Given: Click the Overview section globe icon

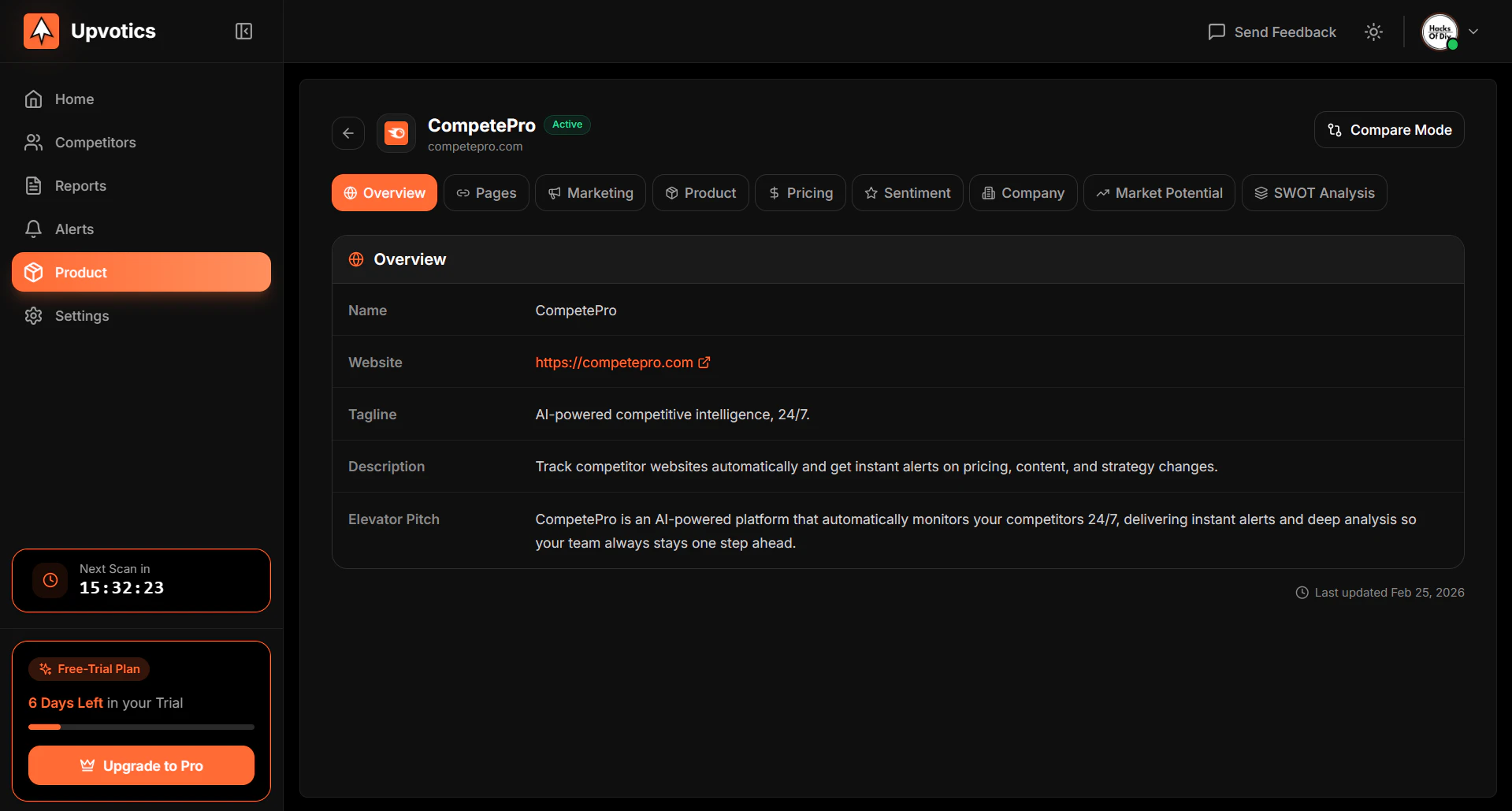Looking at the screenshot, I should (356, 259).
